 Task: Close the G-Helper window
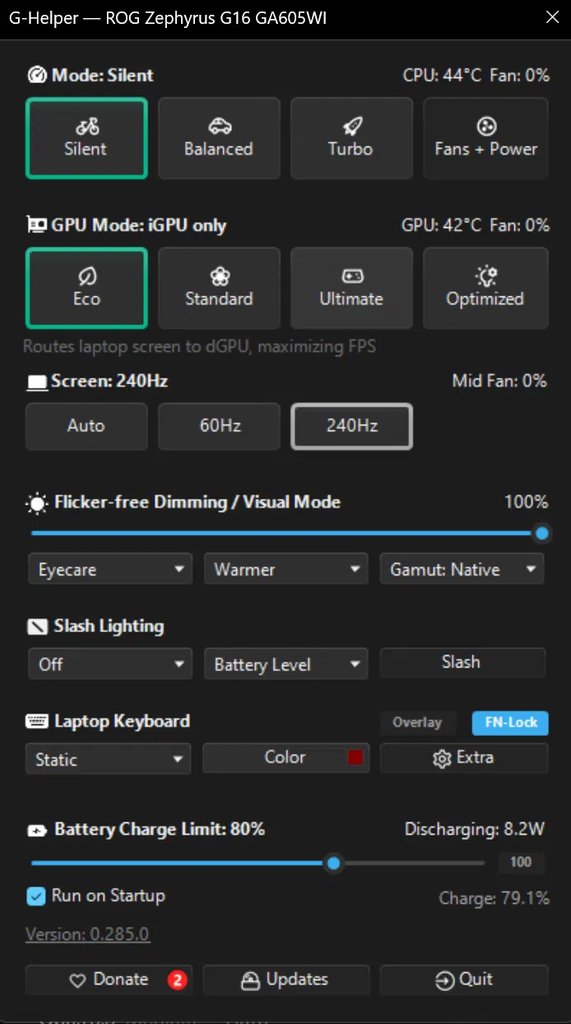click(x=552, y=18)
